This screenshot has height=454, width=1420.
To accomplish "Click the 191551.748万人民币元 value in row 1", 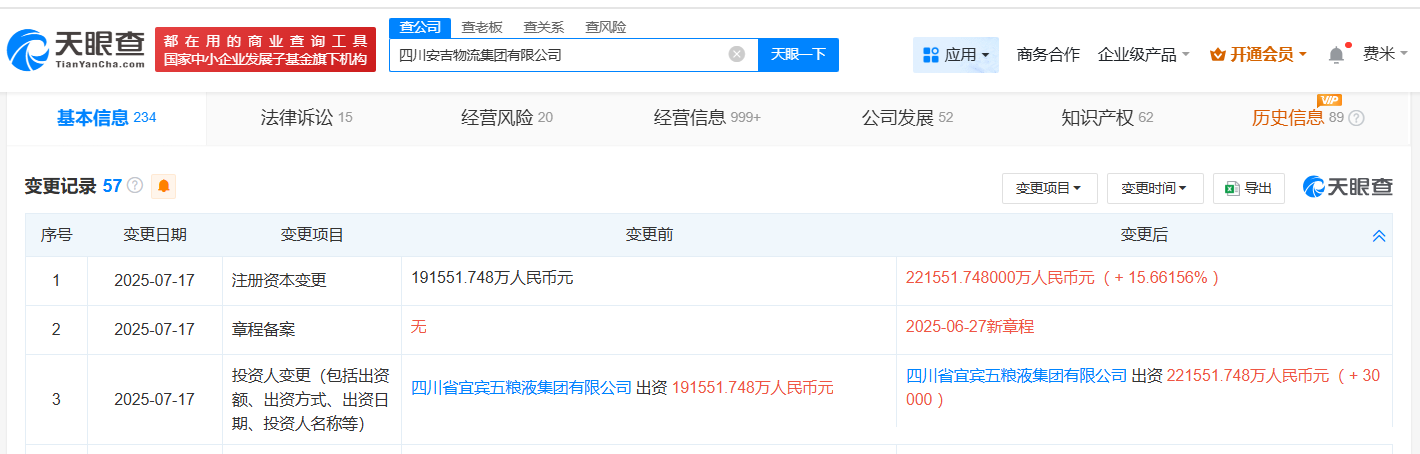I will (x=492, y=278).
